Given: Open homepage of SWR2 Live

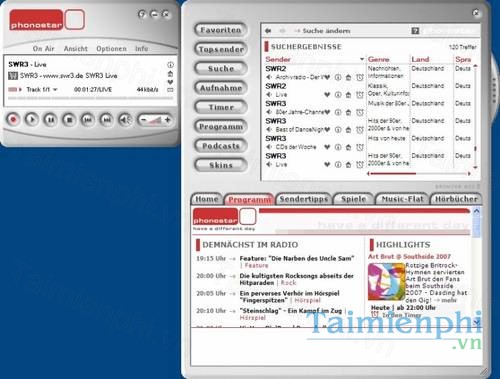Looking at the screenshot, I should click(348, 95).
